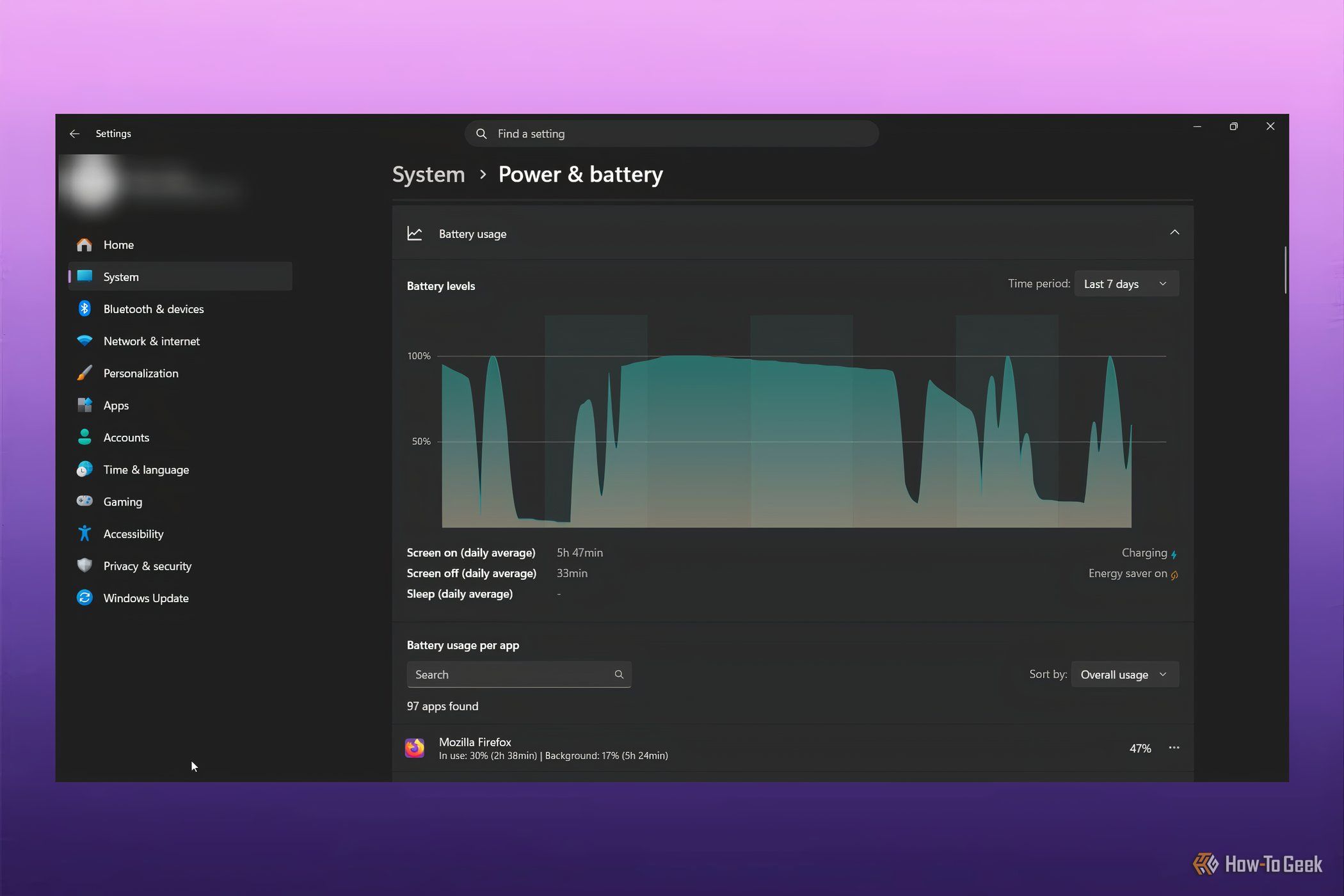Click the 'Energy saver on' legend entry

(x=1133, y=573)
